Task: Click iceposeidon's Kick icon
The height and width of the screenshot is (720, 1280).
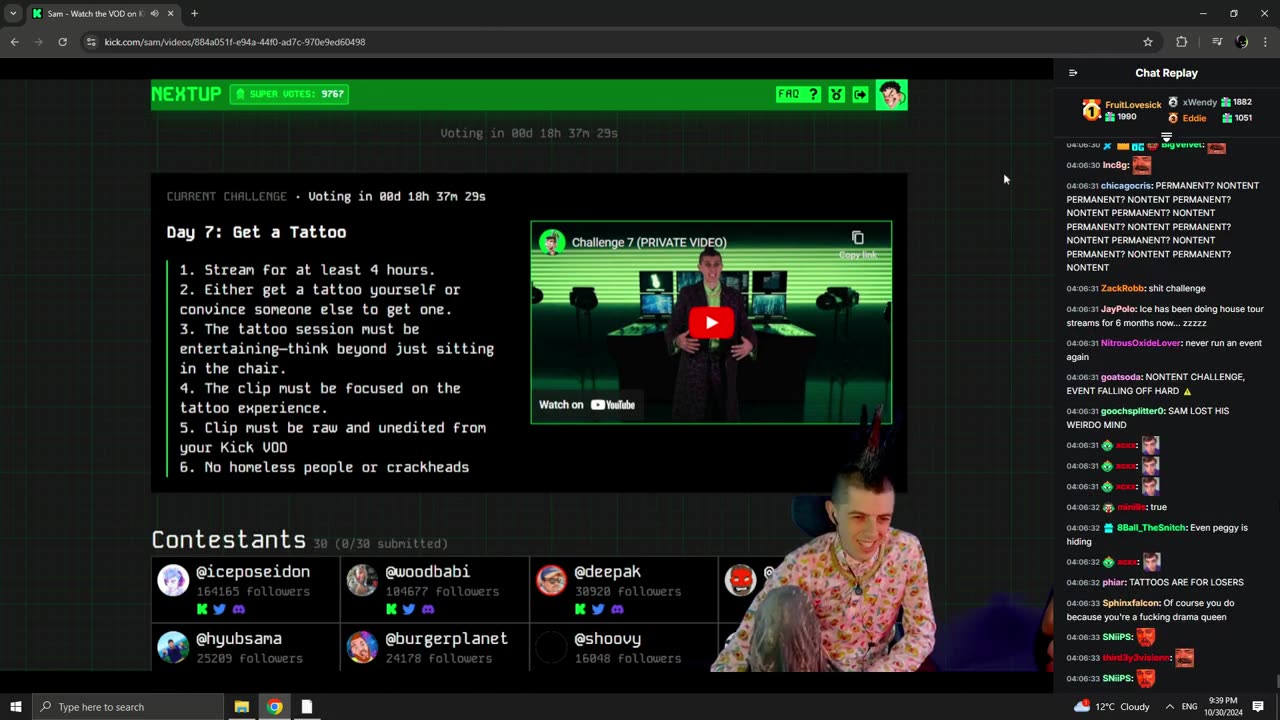Action: [x=202, y=609]
